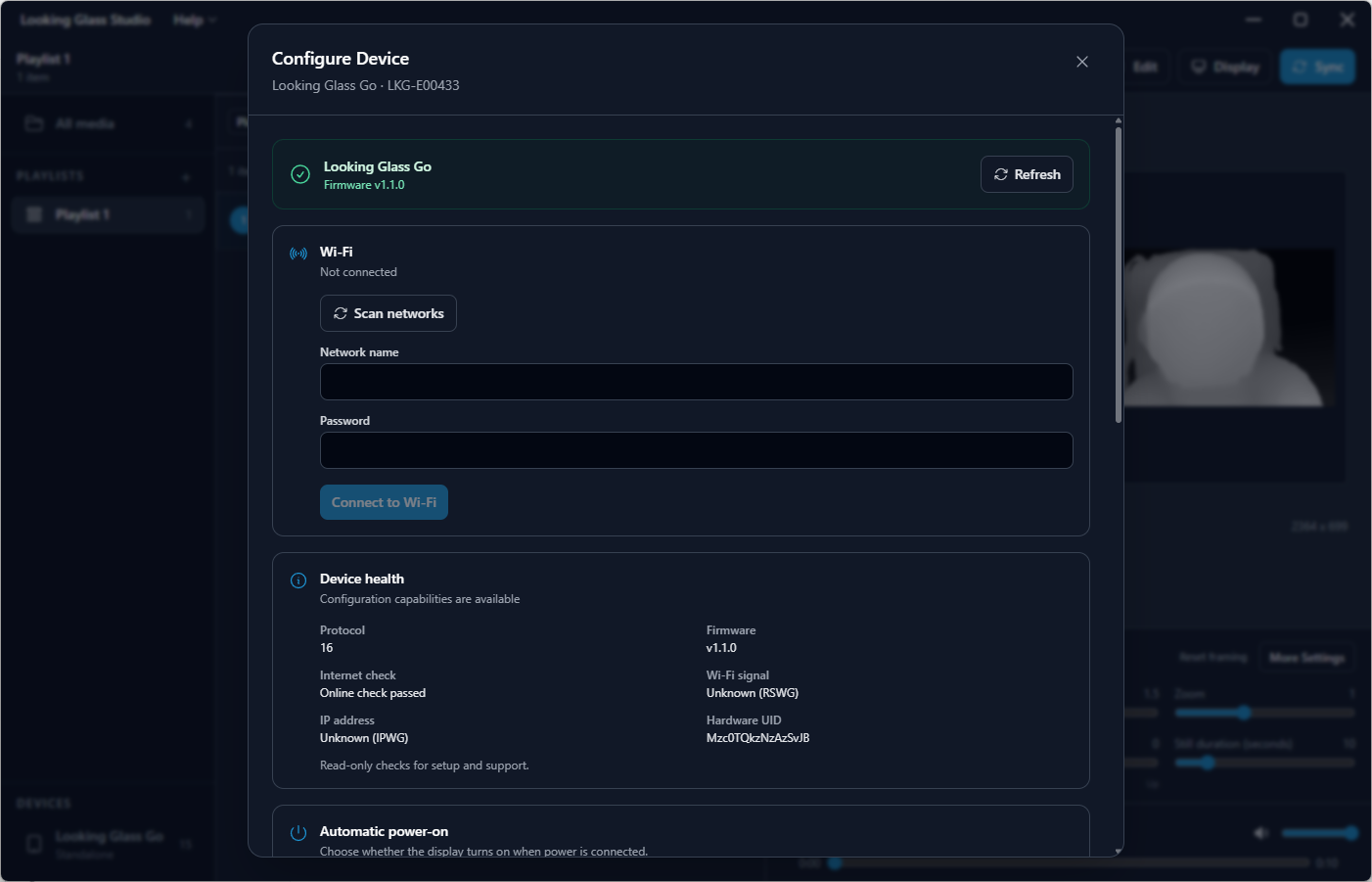This screenshot has width=1372, height=882.
Task: Click the Display button in the main window
Action: point(1225,67)
